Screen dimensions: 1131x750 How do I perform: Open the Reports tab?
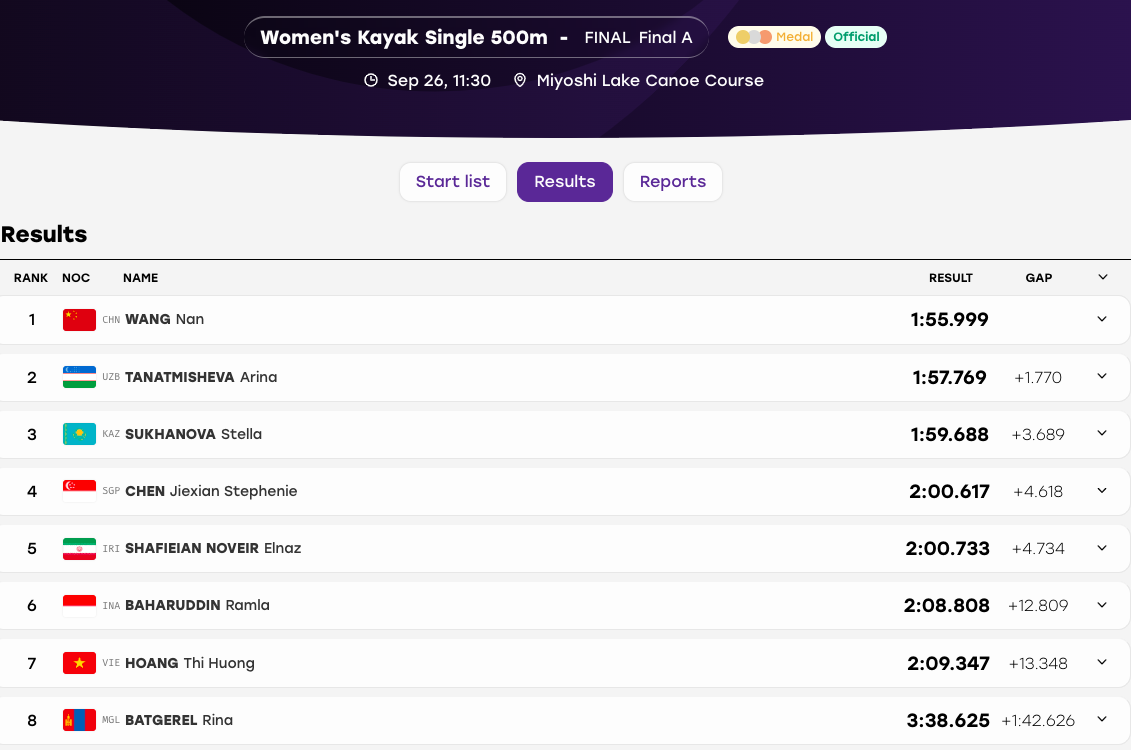[673, 182]
